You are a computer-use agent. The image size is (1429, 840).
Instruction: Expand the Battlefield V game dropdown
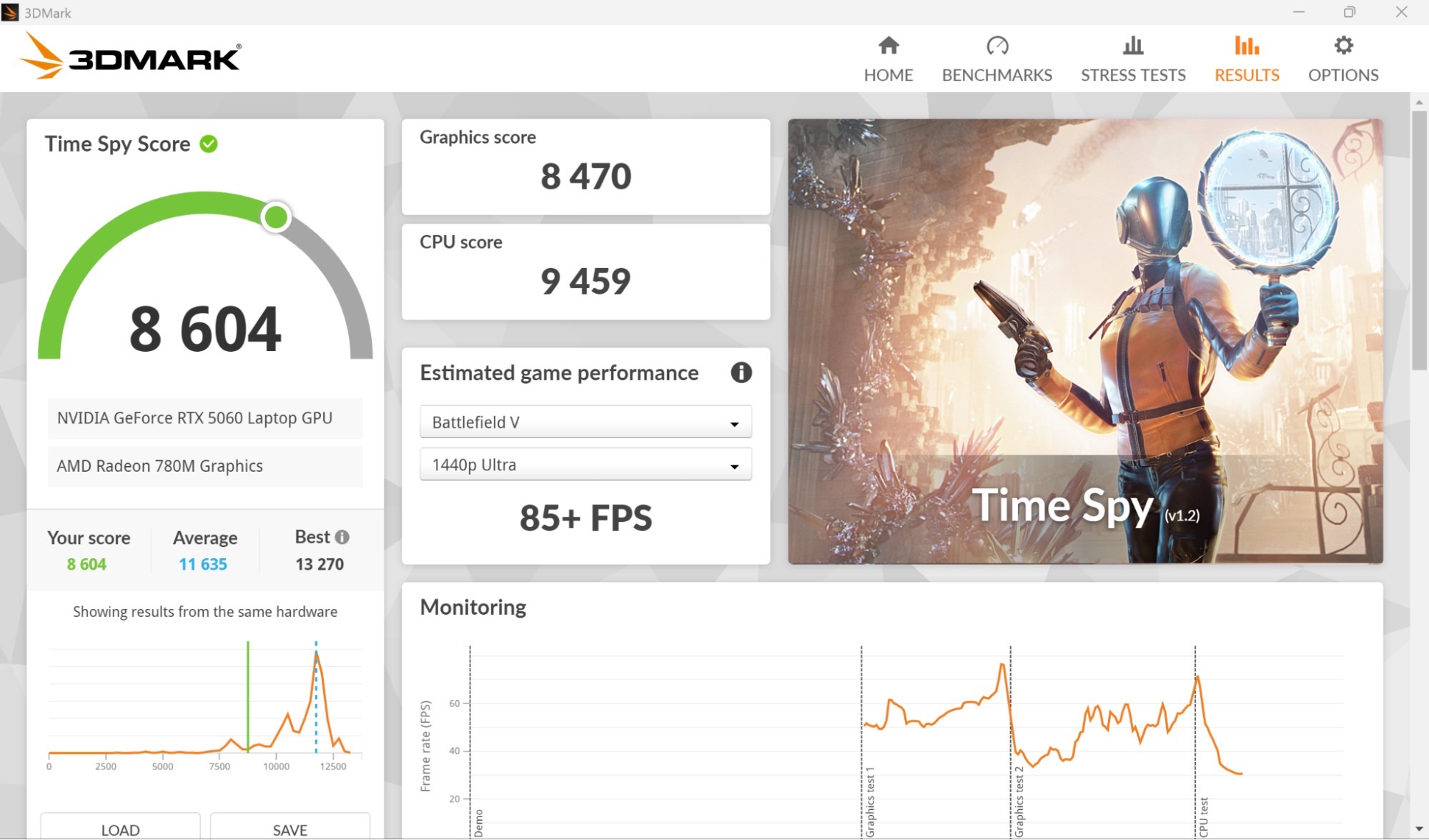[584, 423]
